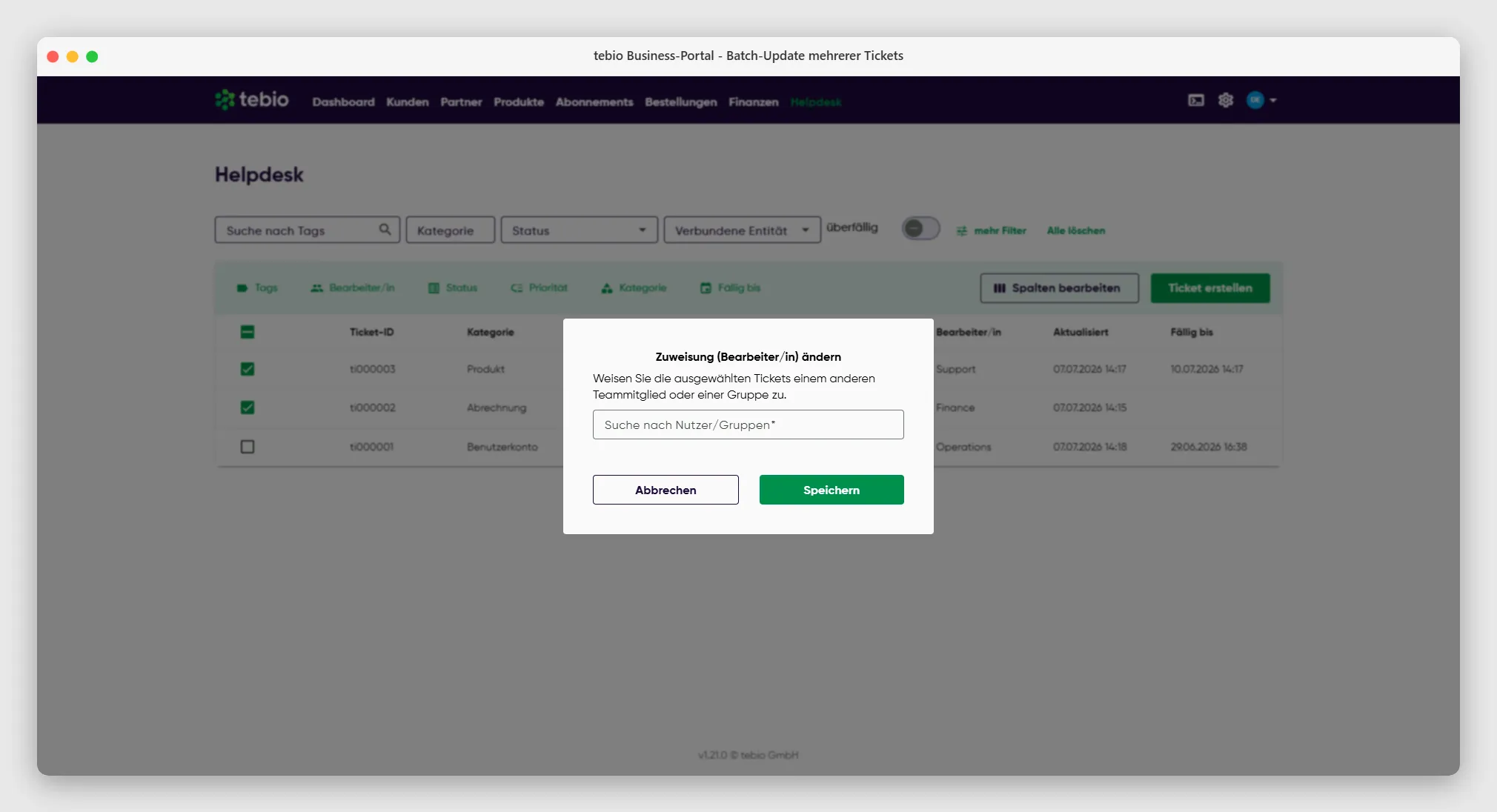Go to Finanzen menu
The image size is (1497, 812).
coord(754,101)
